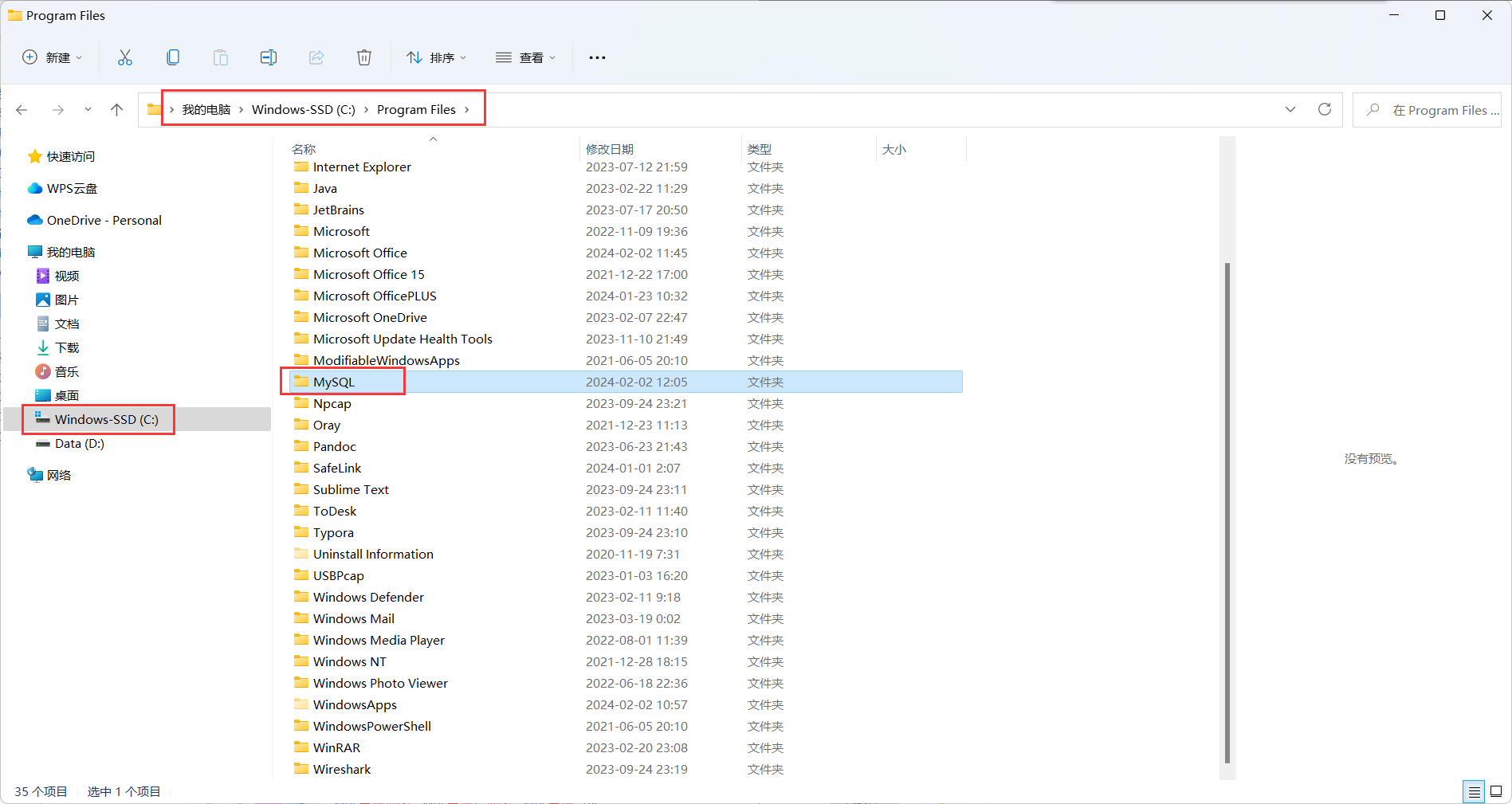Viewport: 1512px width, 804px height.
Task: Refresh the Program Files folder view
Action: [x=1325, y=109]
